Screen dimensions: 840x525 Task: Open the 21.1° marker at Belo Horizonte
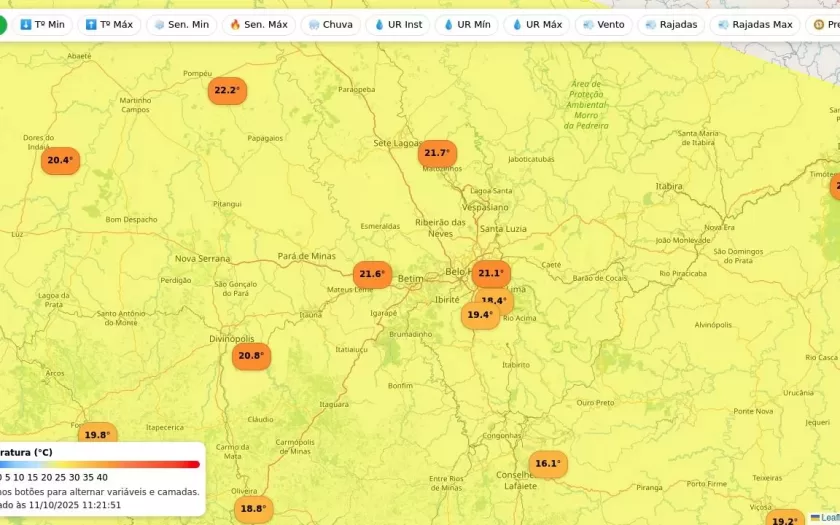[x=491, y=273]
